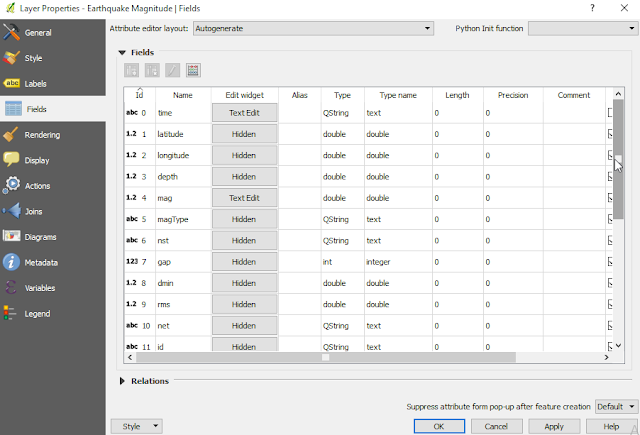The height and width of the screenshot is (435, 640).
Task: Click the Toggle editing pencil icon
Action: 172,71
